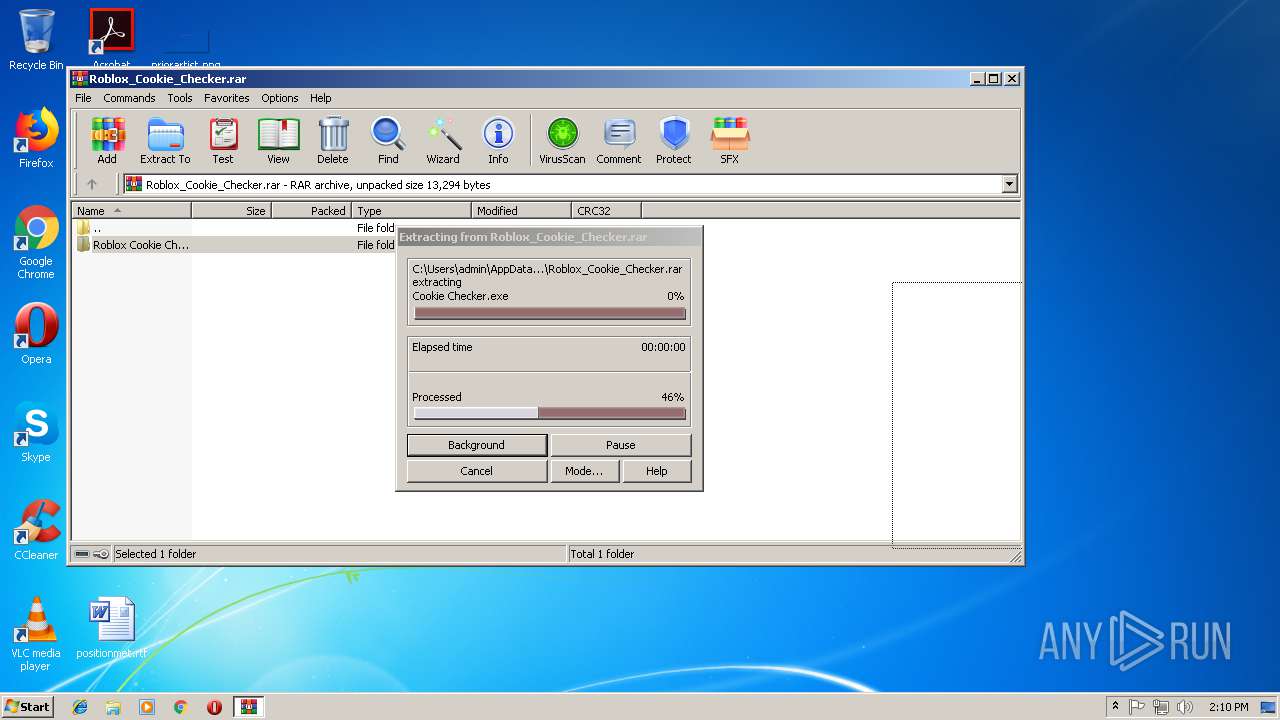Click the 'Total 1 folder' status text
Viewport: 1280px width, 720px height.
(x=602, y=554)
